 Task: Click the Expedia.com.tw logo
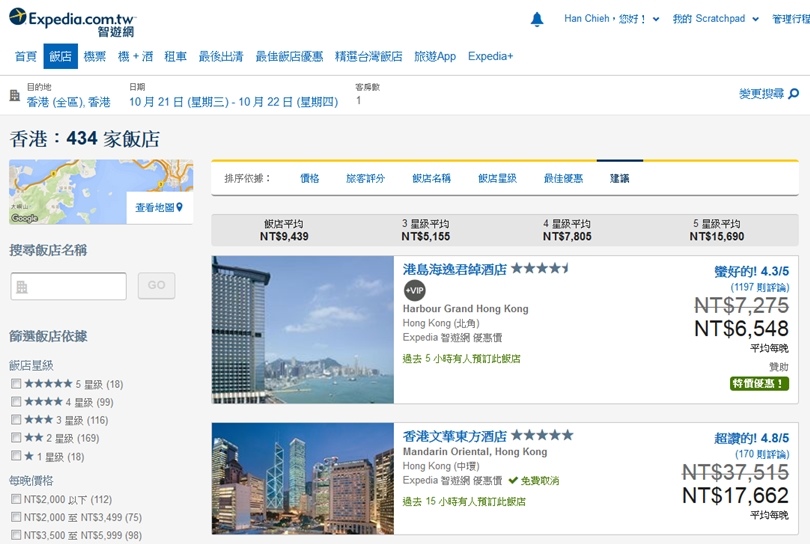[72, 22]
